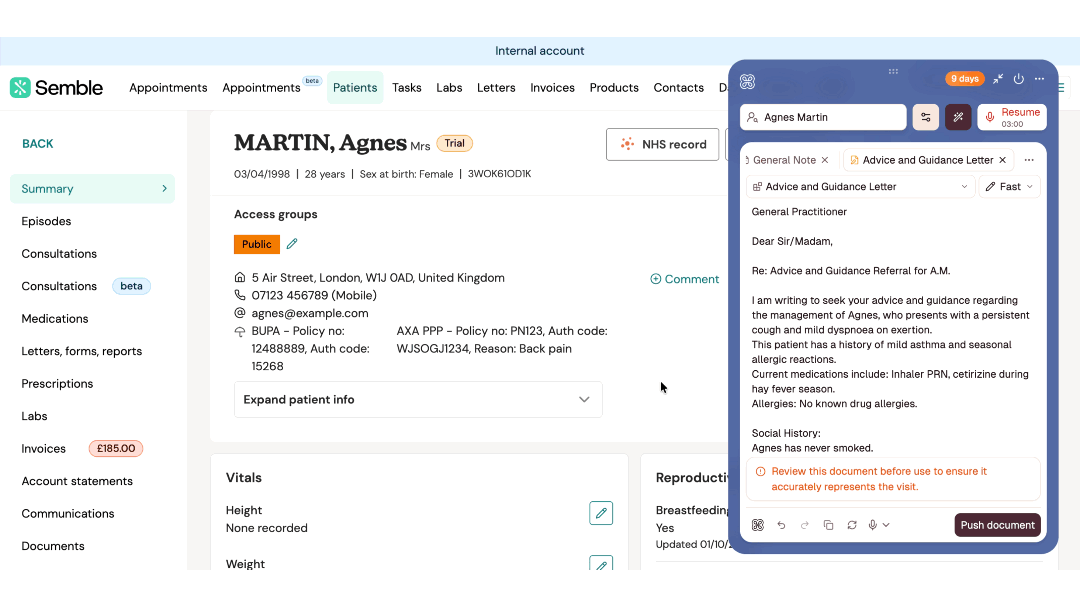The width and height of the screenshot is (1080, 608).
Task: Open Invoices in the top navigation
Action: (552, 87)
